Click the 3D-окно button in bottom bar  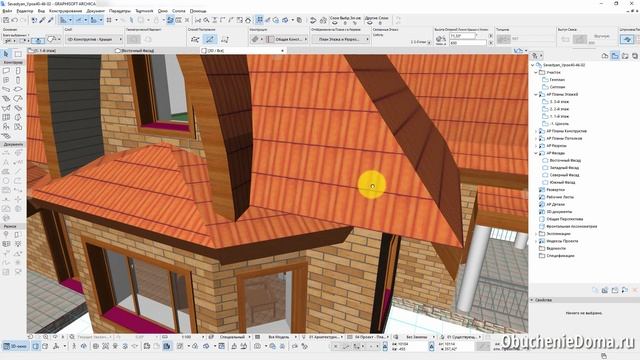(16, 346)
